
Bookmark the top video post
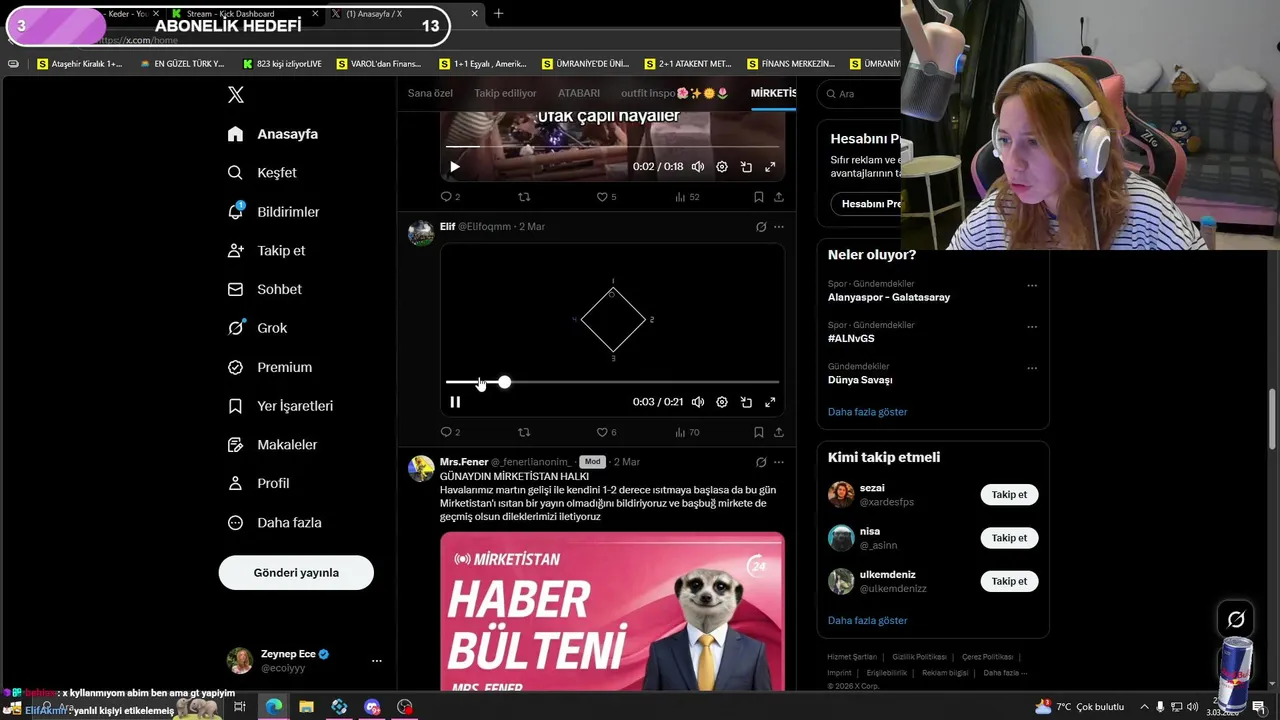pyautogui.click(x=759, y=197)
